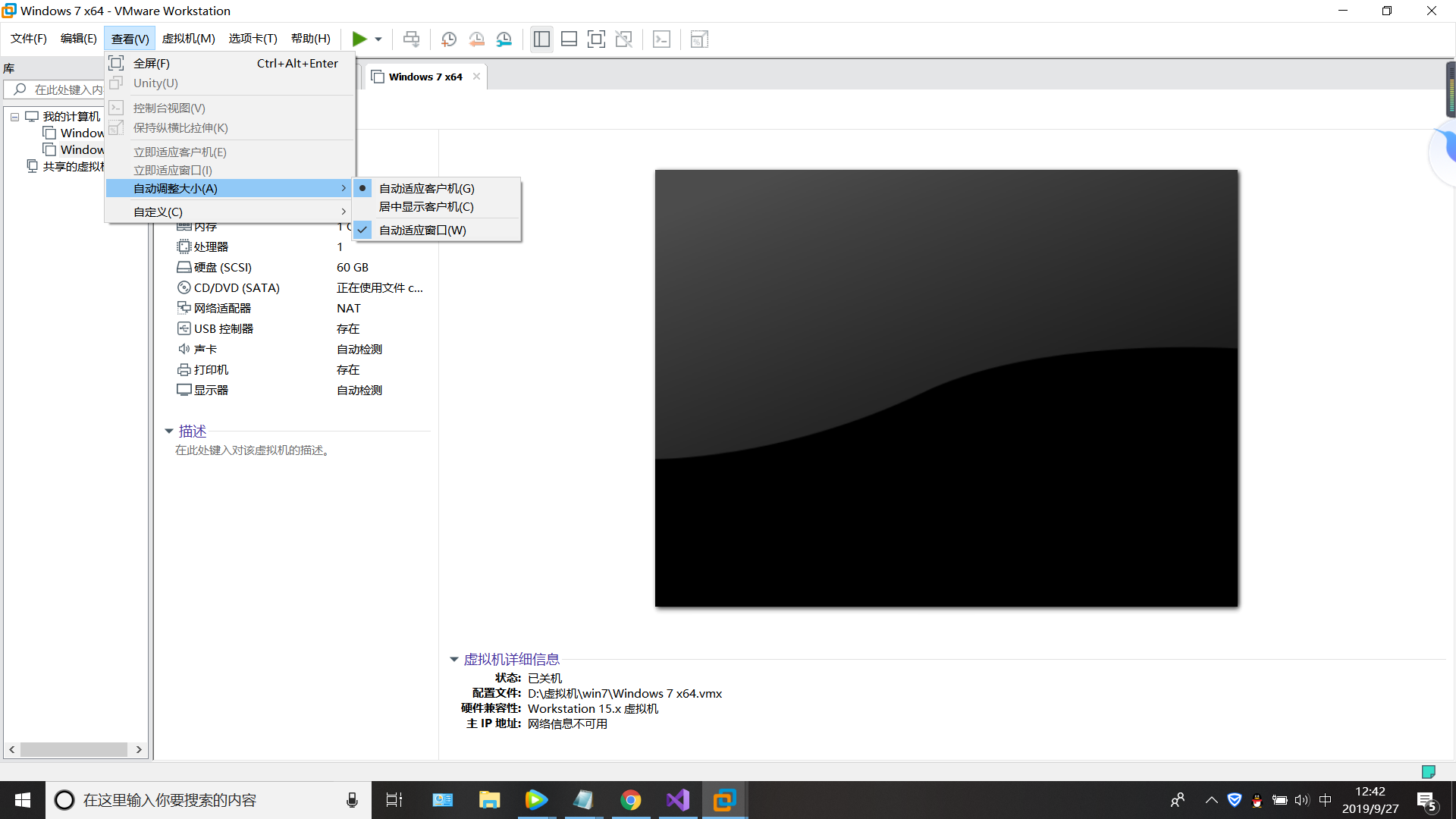This screenshot has height=819, width=1456.
Task: Expand the 自定义(C) submenu
Action: 230,212
